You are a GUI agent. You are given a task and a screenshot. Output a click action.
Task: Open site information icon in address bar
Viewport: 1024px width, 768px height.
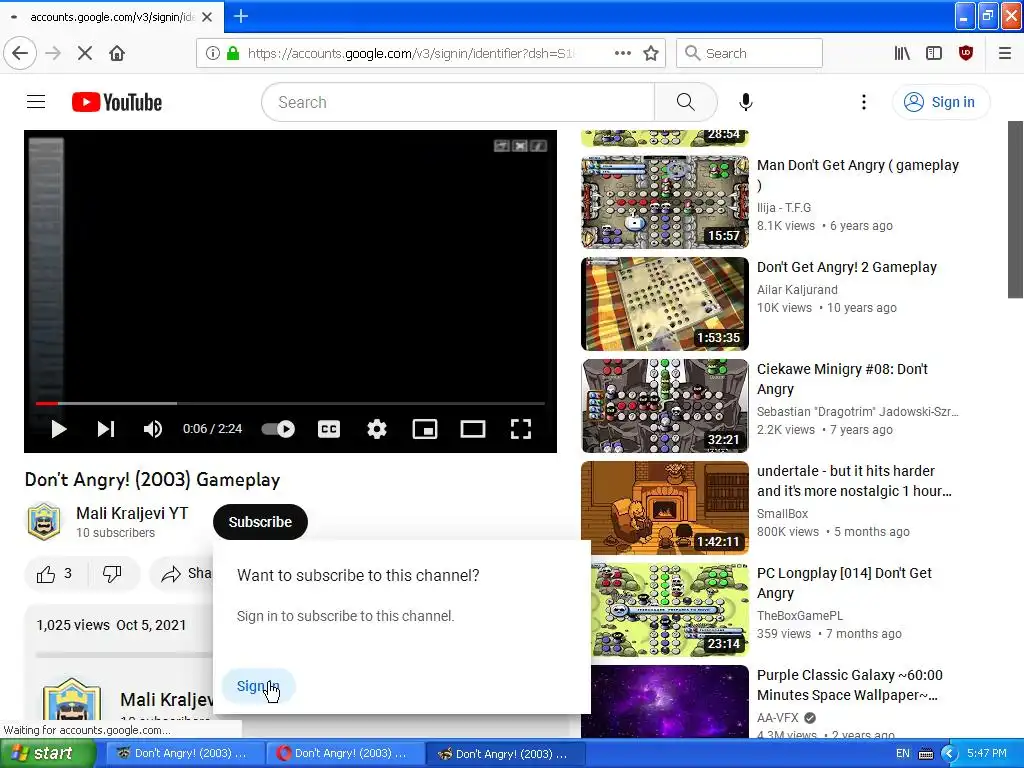tap(212, 53)
